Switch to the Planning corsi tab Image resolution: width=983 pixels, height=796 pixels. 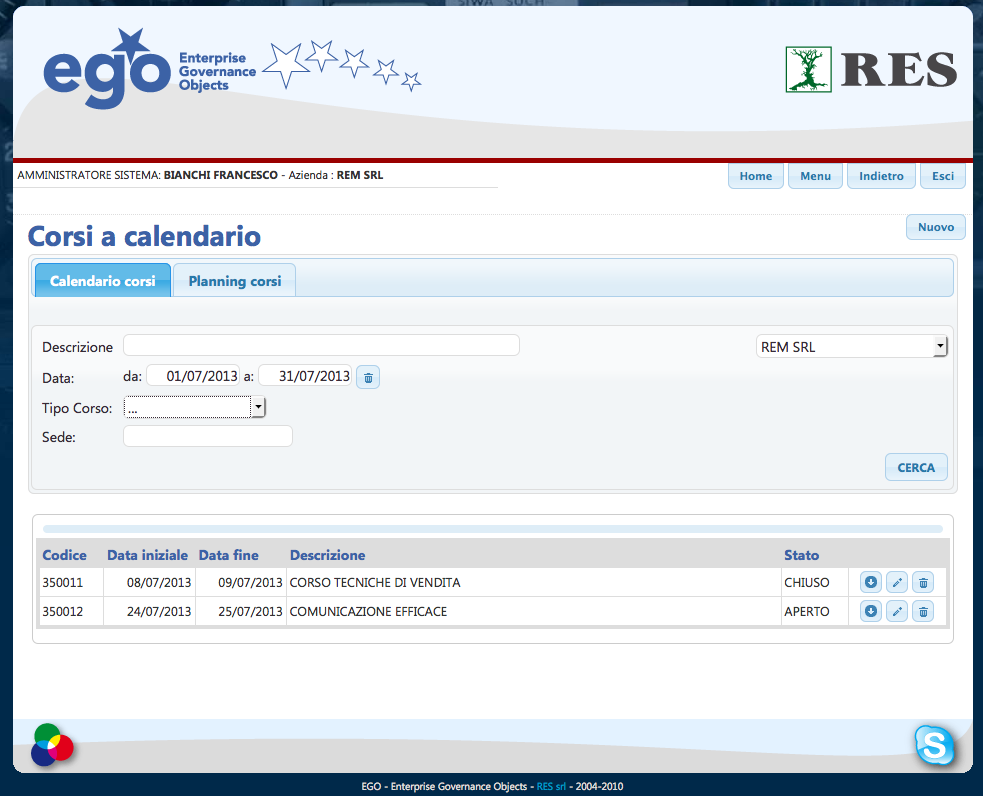234,281
